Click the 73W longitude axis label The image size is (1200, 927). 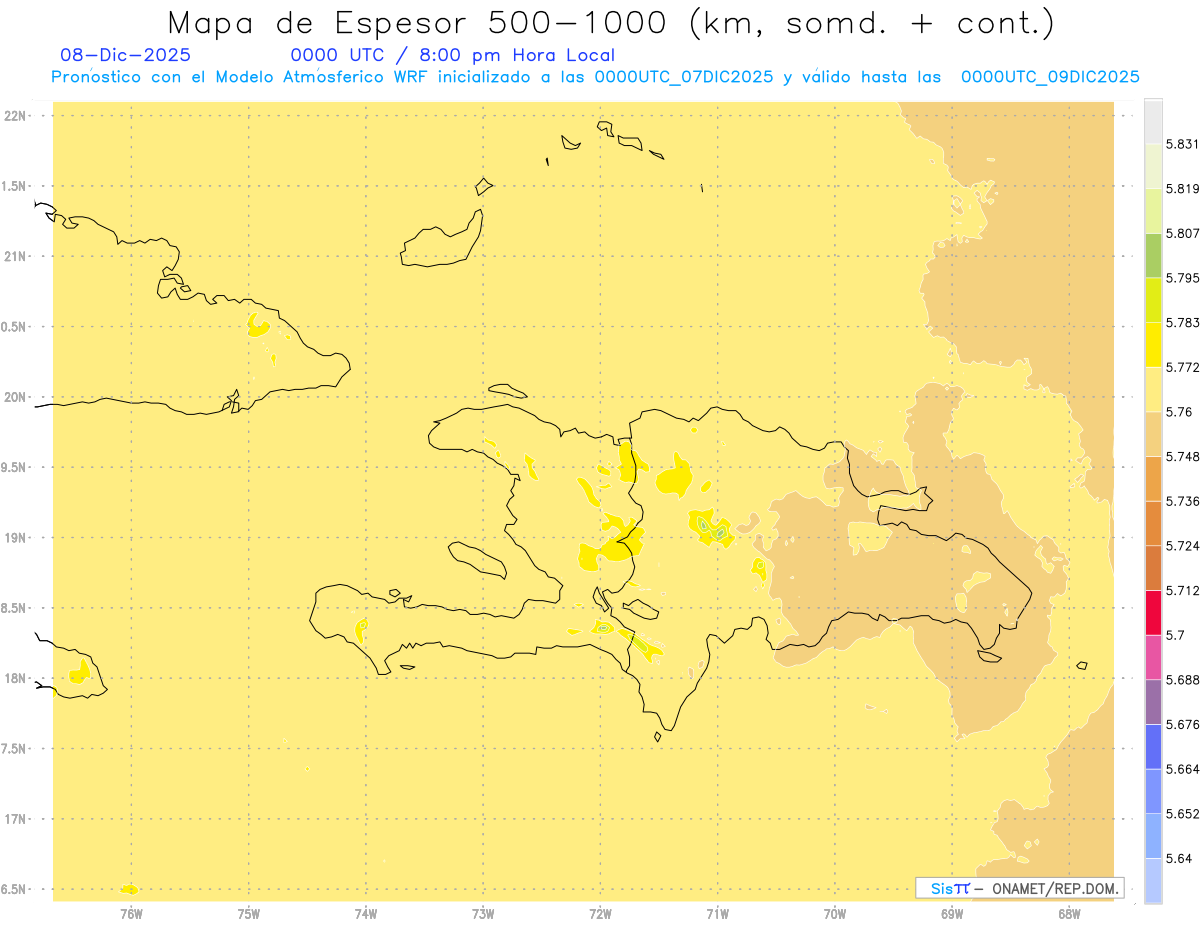point(483,913)
